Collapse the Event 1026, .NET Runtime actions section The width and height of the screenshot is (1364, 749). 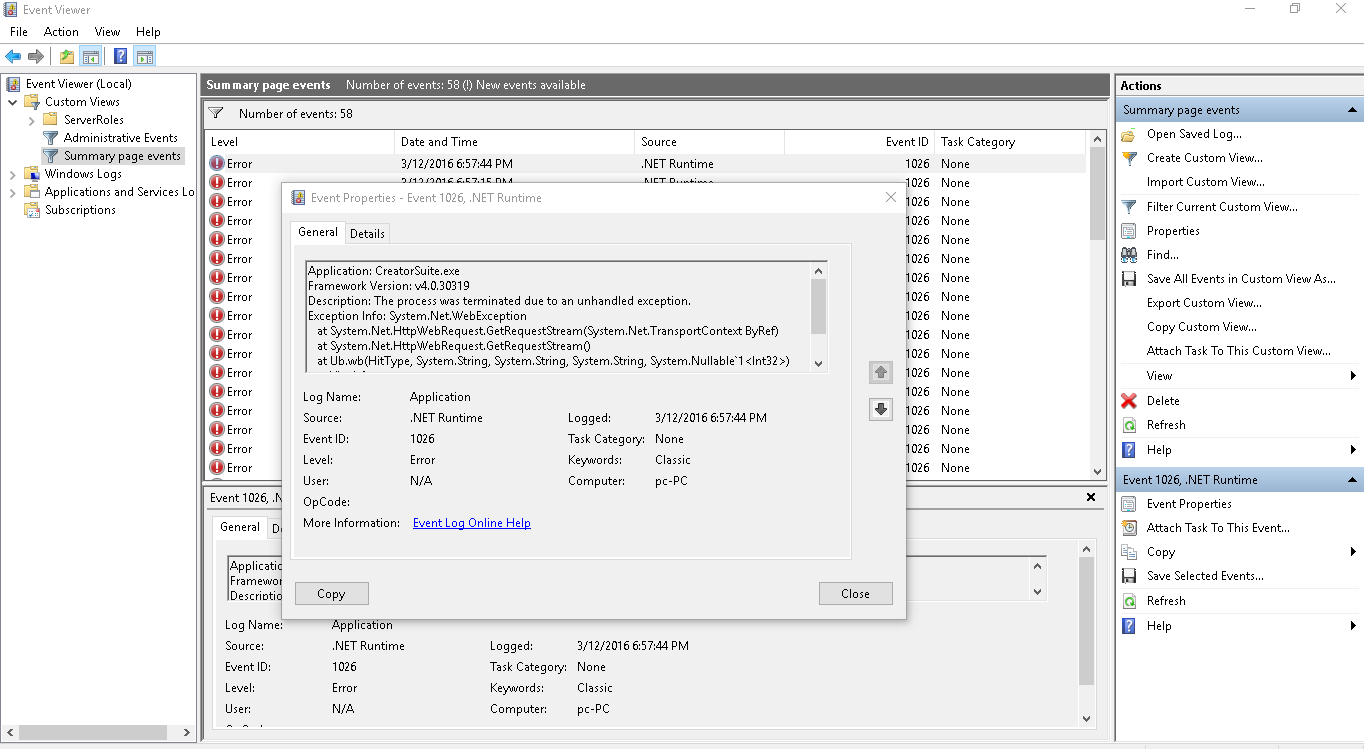click(1352, 480)
